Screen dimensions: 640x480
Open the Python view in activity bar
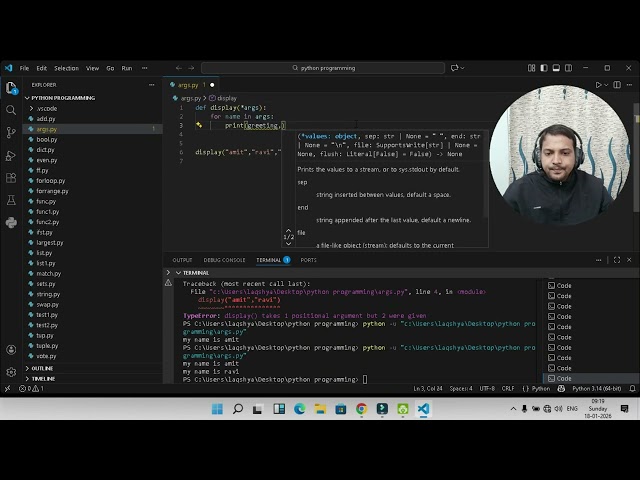coord(11,222)
